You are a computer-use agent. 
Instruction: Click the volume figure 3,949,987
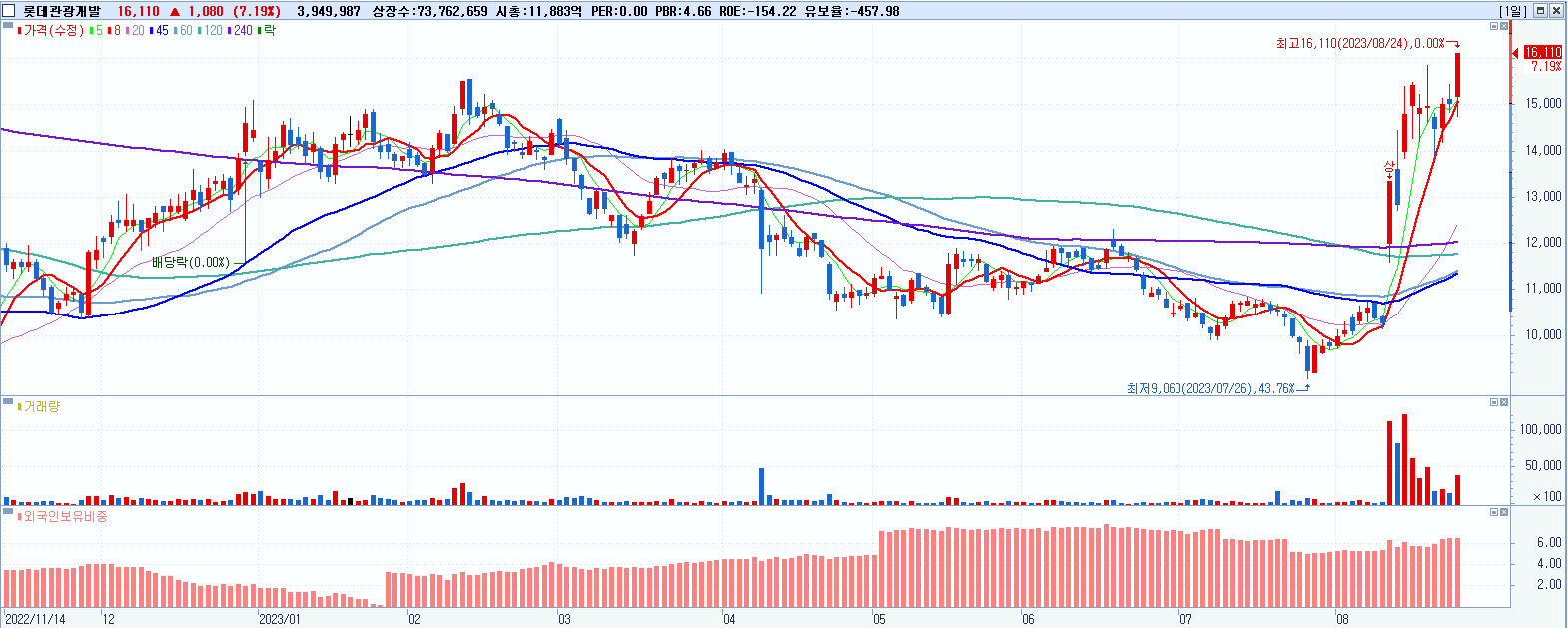329,11
